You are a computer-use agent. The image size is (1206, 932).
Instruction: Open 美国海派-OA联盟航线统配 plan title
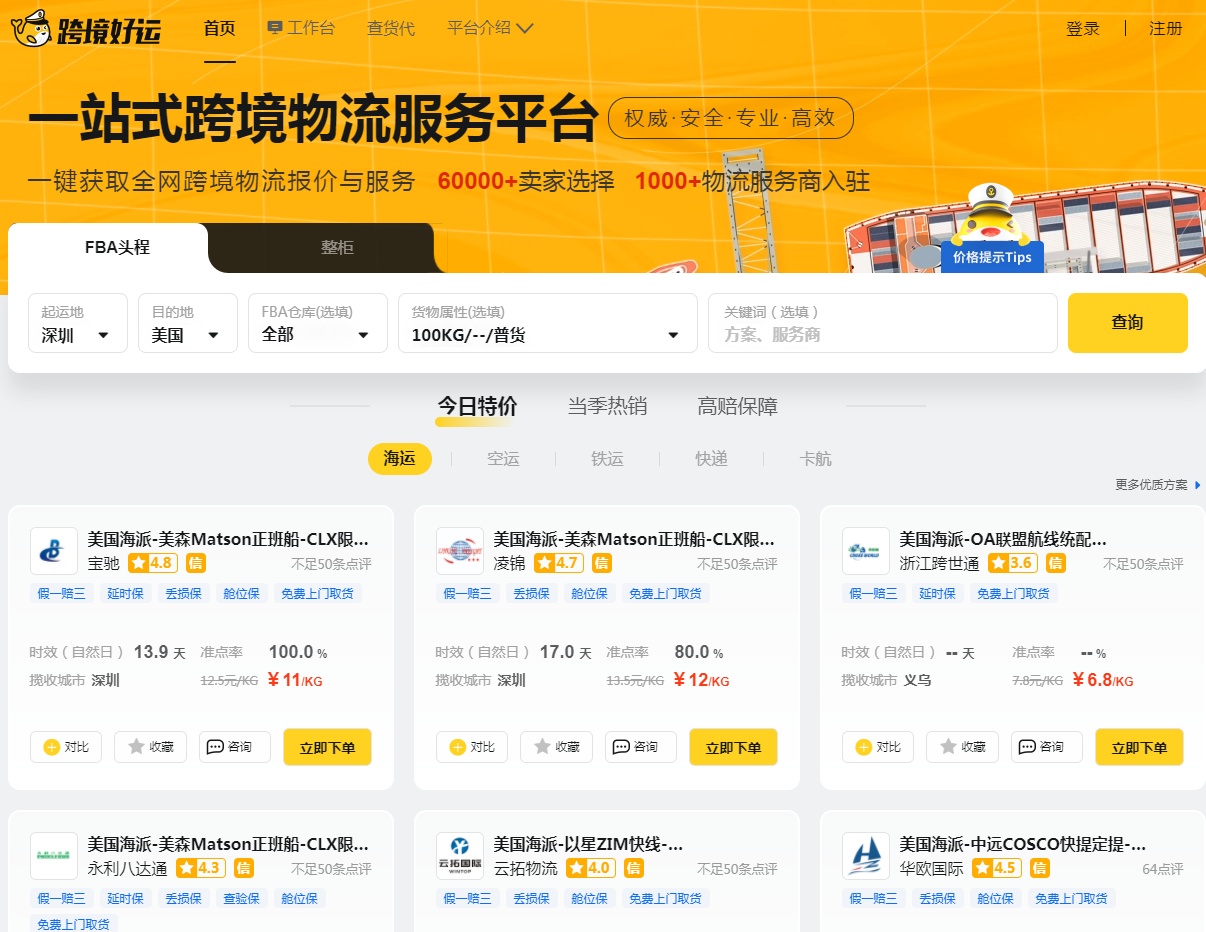coord(1003,539)
